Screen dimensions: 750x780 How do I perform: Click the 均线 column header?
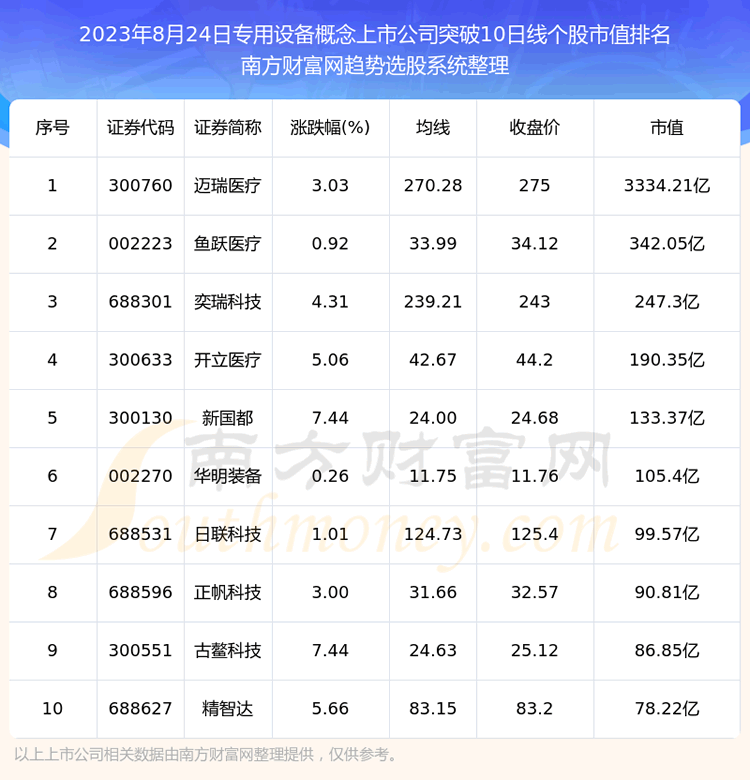pyautogui.click(x=433, y=128)
